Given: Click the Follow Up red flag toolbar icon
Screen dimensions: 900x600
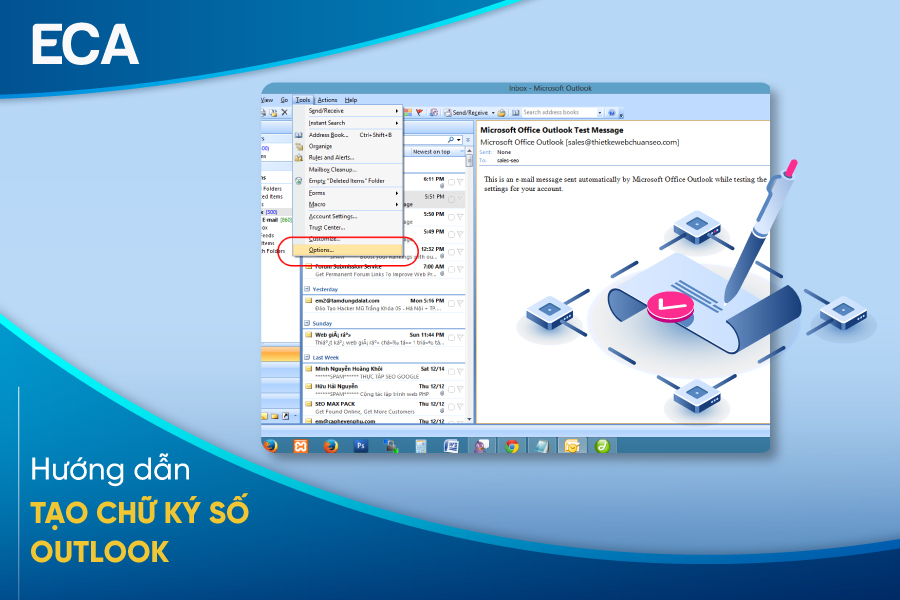Looking at the screenshot, I should (x=420, y=113).
